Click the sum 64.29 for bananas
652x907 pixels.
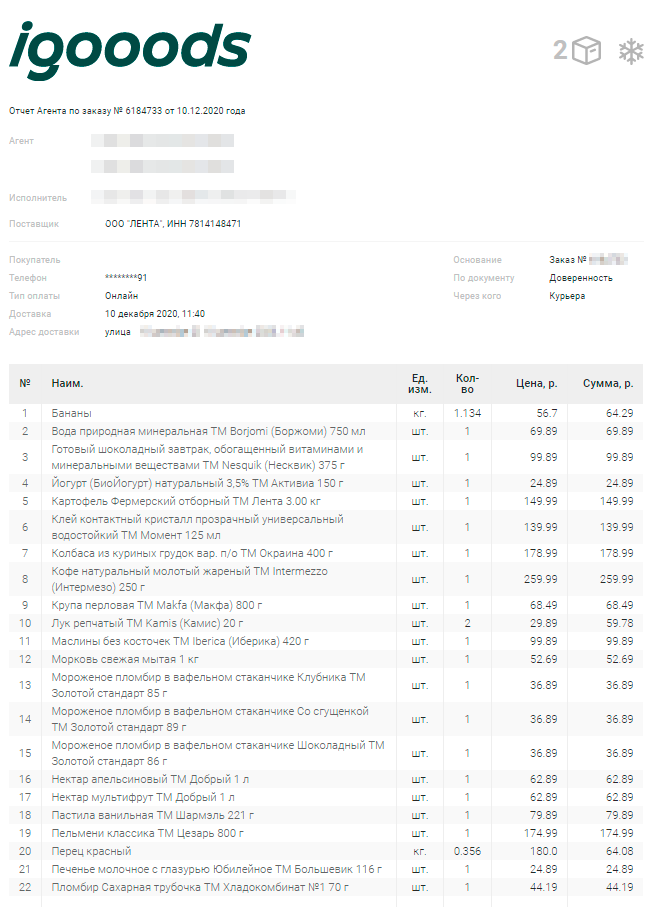tap(619, 413)
